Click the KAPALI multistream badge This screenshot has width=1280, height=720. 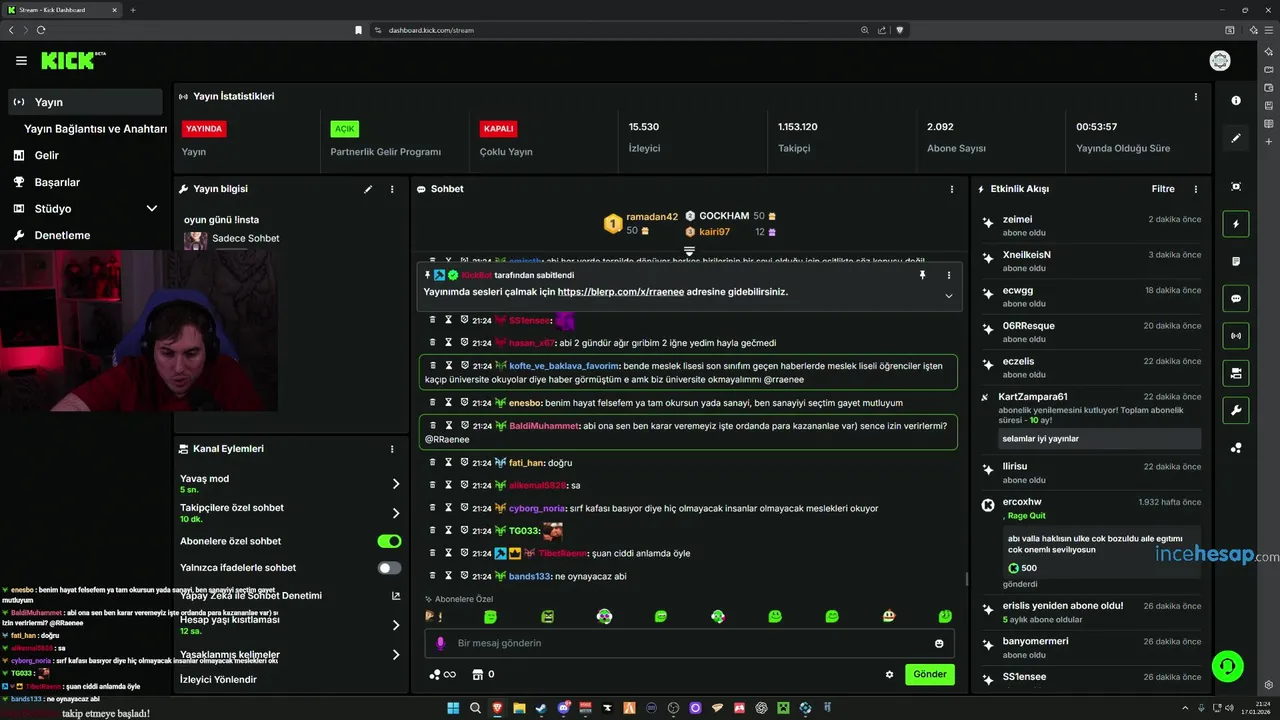pyautogui.click(x=499, y=129)
